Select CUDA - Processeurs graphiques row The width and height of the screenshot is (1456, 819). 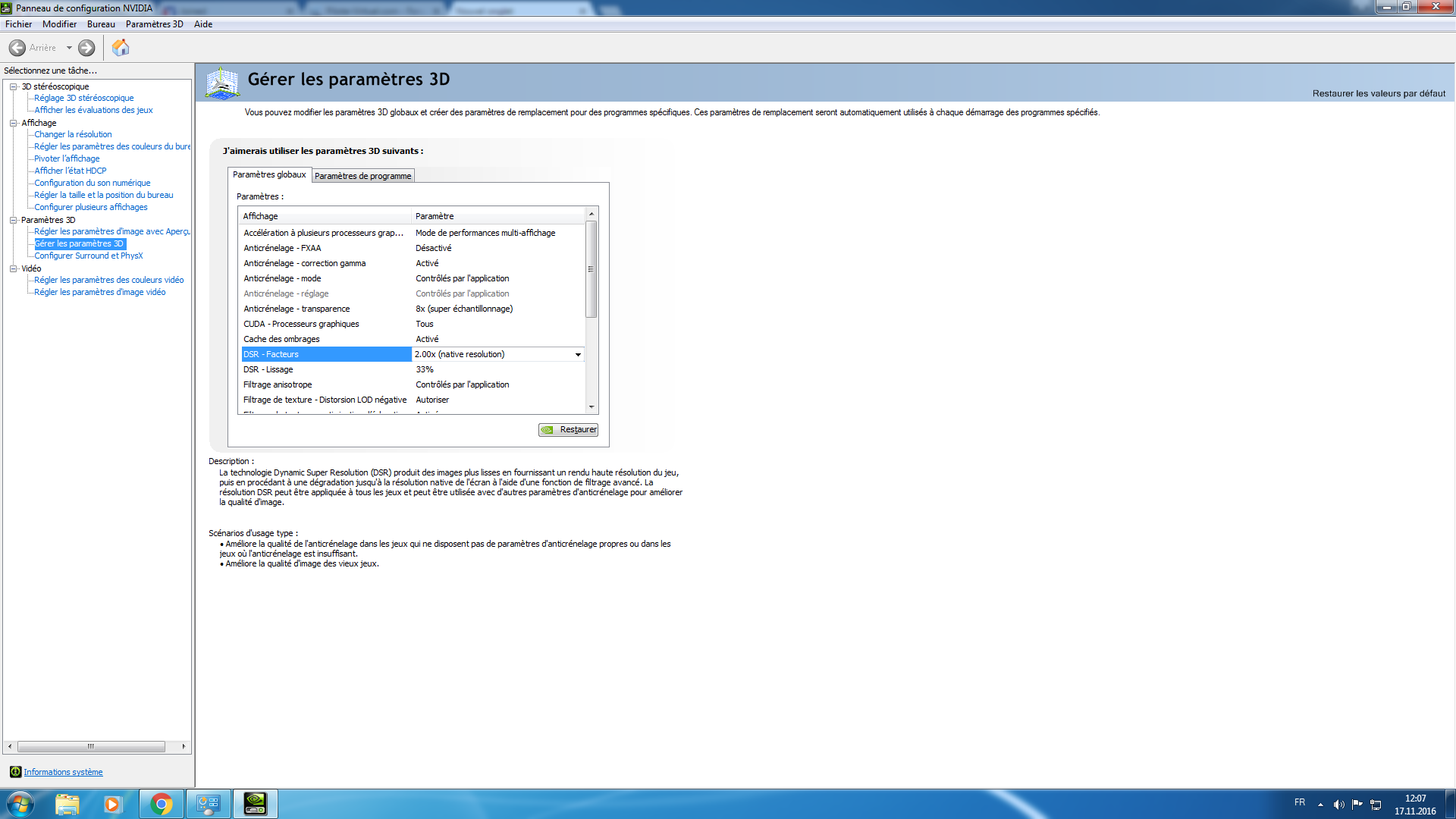click(x=413, y=324)
